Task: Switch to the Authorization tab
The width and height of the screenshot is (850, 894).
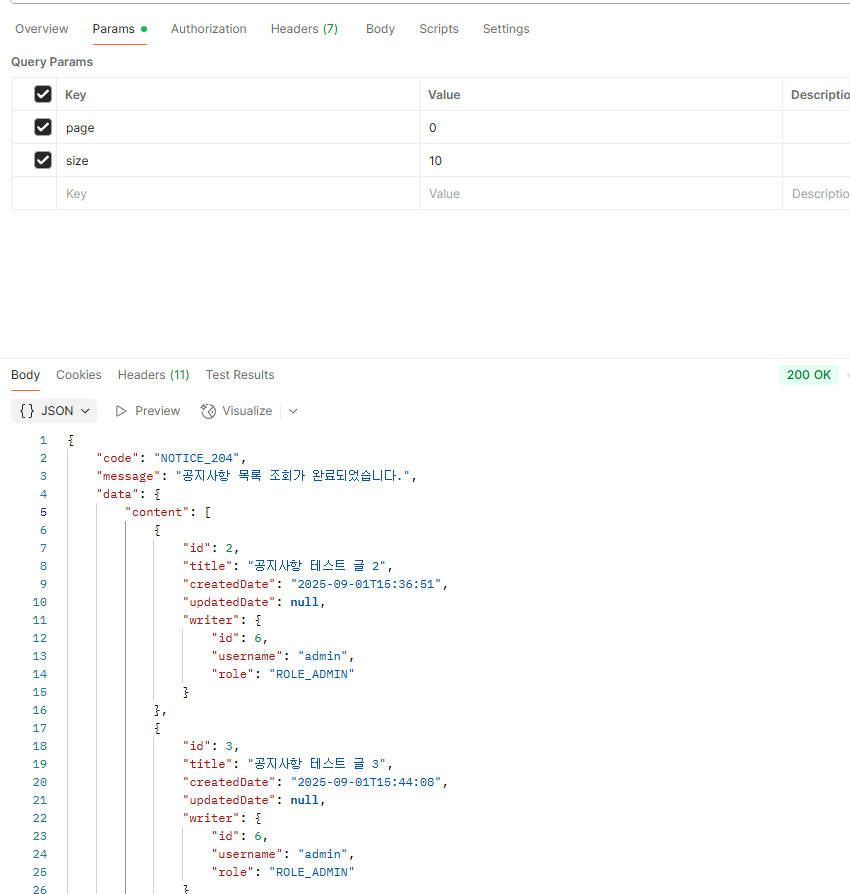Action: [209, 29]
